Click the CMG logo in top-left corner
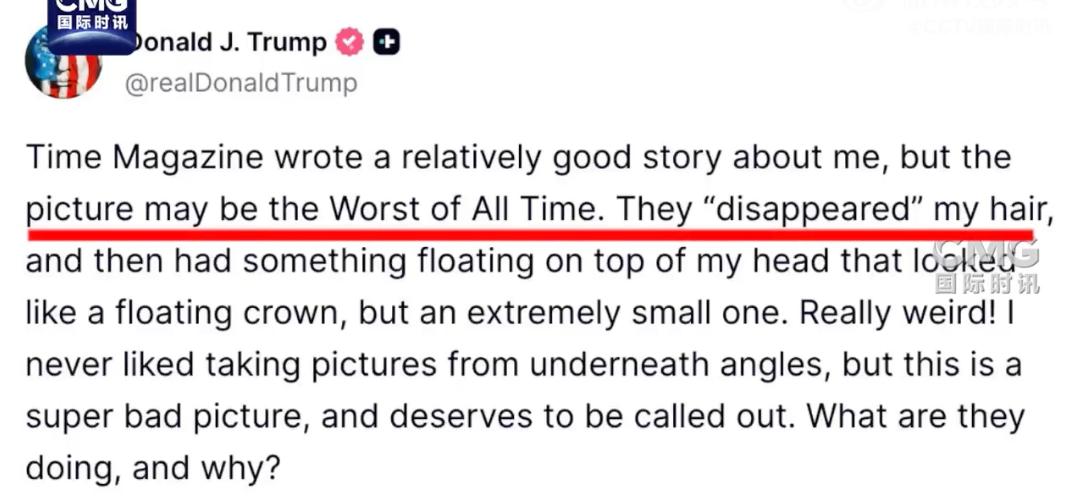This screenshot has width=1076, height=496. coord(91,20)
